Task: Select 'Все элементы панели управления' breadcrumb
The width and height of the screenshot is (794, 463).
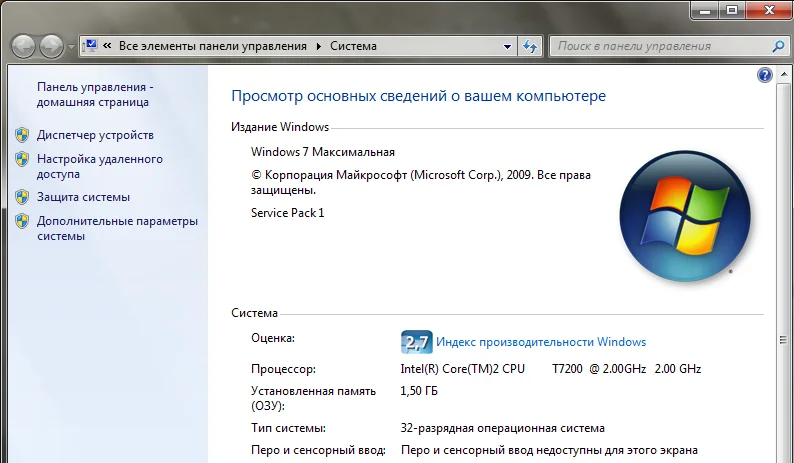Action: [x=213, y=46]
